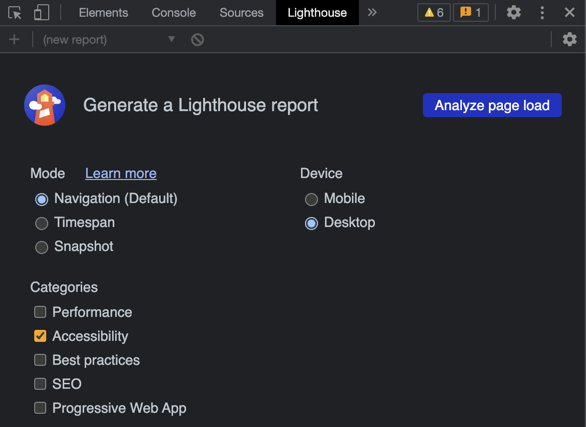Select Timespan mode radio button

coord(41,223)
